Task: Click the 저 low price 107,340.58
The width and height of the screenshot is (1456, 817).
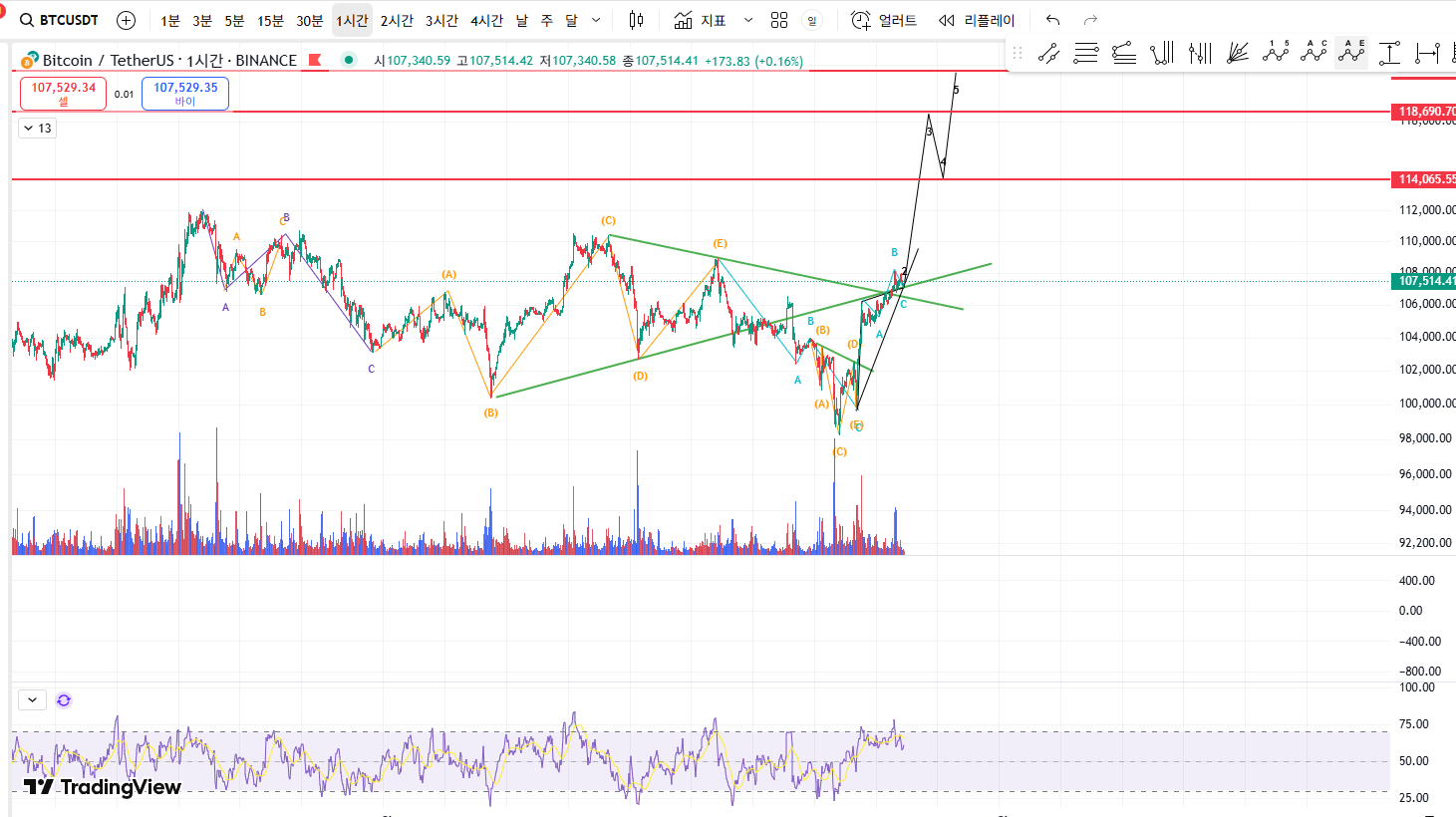Action: [578, 61]
